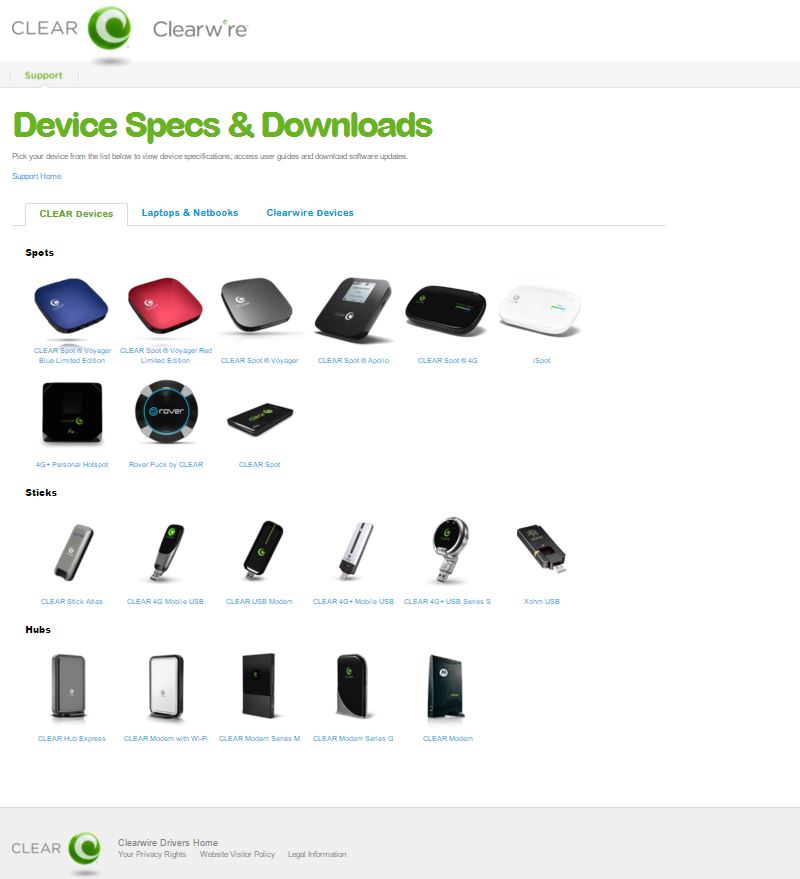The height and width of the screenshot is (879, 800).
Task: Click the CLEAR Stick Atlas device image
Action: coord(73,552)
